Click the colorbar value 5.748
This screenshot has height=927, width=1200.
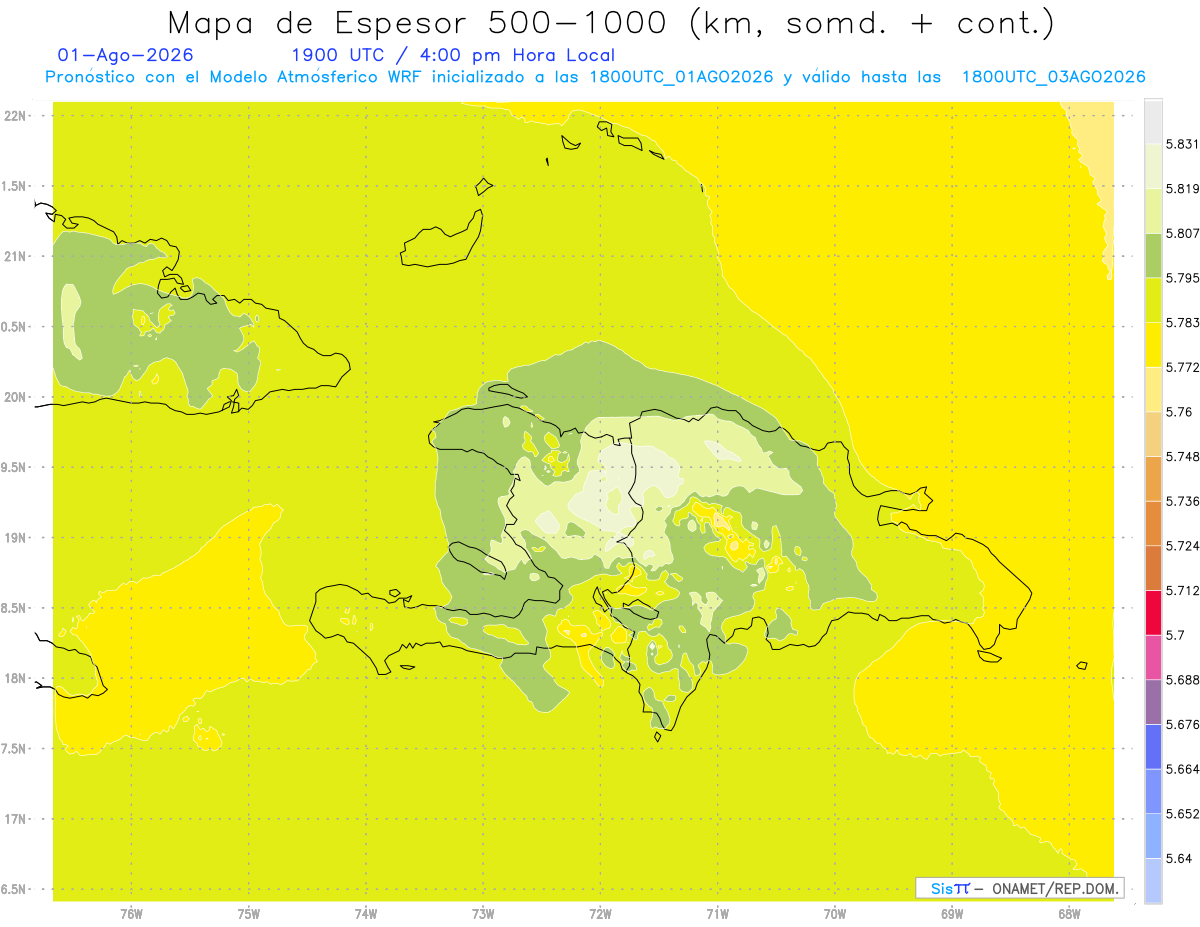[1183, 456]
